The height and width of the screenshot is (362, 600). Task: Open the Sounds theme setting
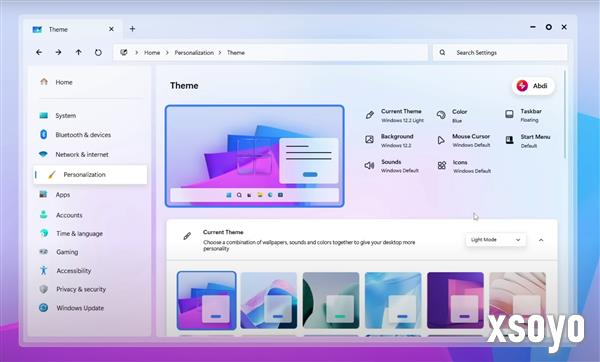(391, 166)
